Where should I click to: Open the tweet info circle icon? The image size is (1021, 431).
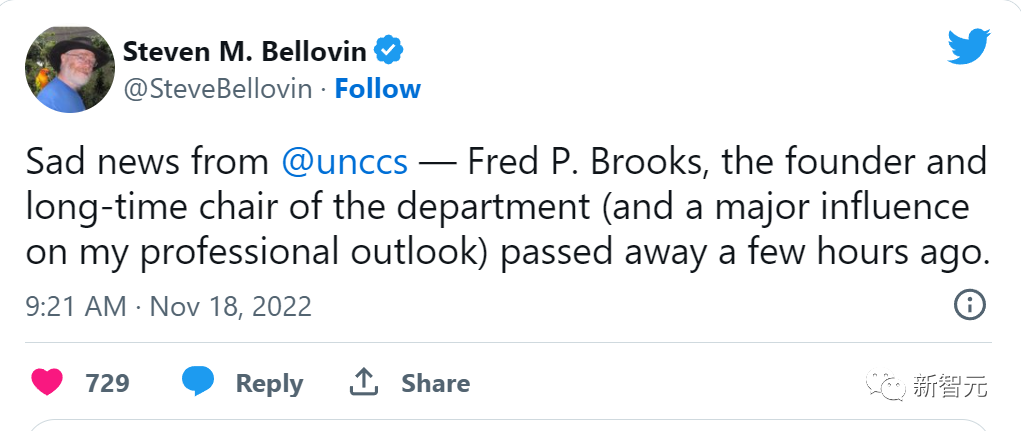[970, 305]
